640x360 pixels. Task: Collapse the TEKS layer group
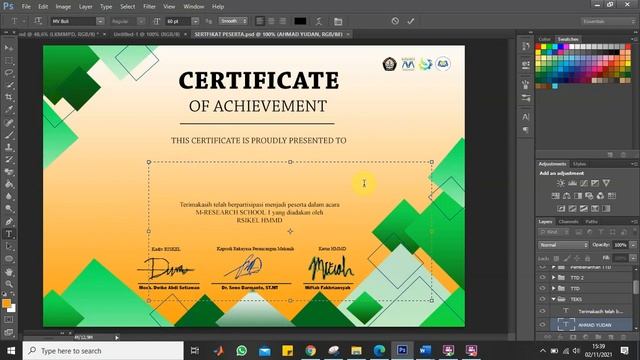click(553, 299)
